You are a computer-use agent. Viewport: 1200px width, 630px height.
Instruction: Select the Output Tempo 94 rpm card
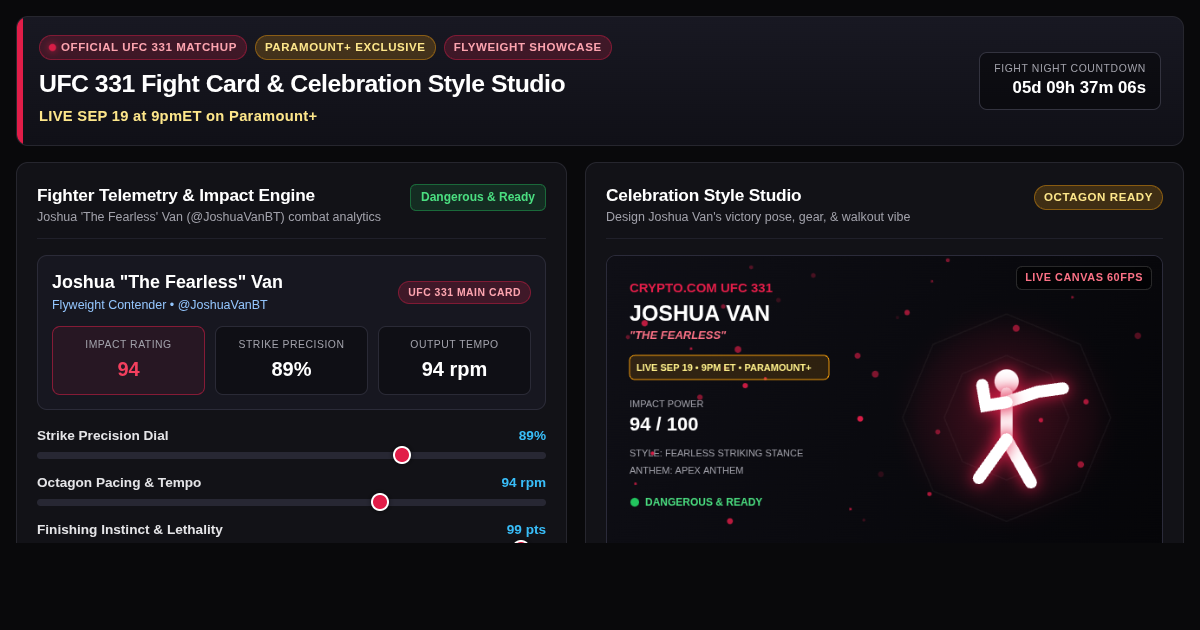coord(454,360)
